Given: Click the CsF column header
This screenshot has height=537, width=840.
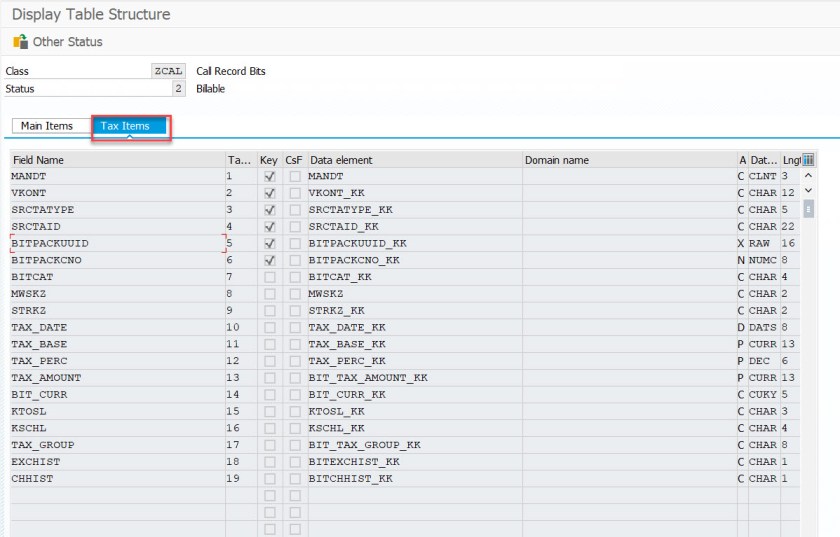Looking at the screenshot, I should 294,160.
